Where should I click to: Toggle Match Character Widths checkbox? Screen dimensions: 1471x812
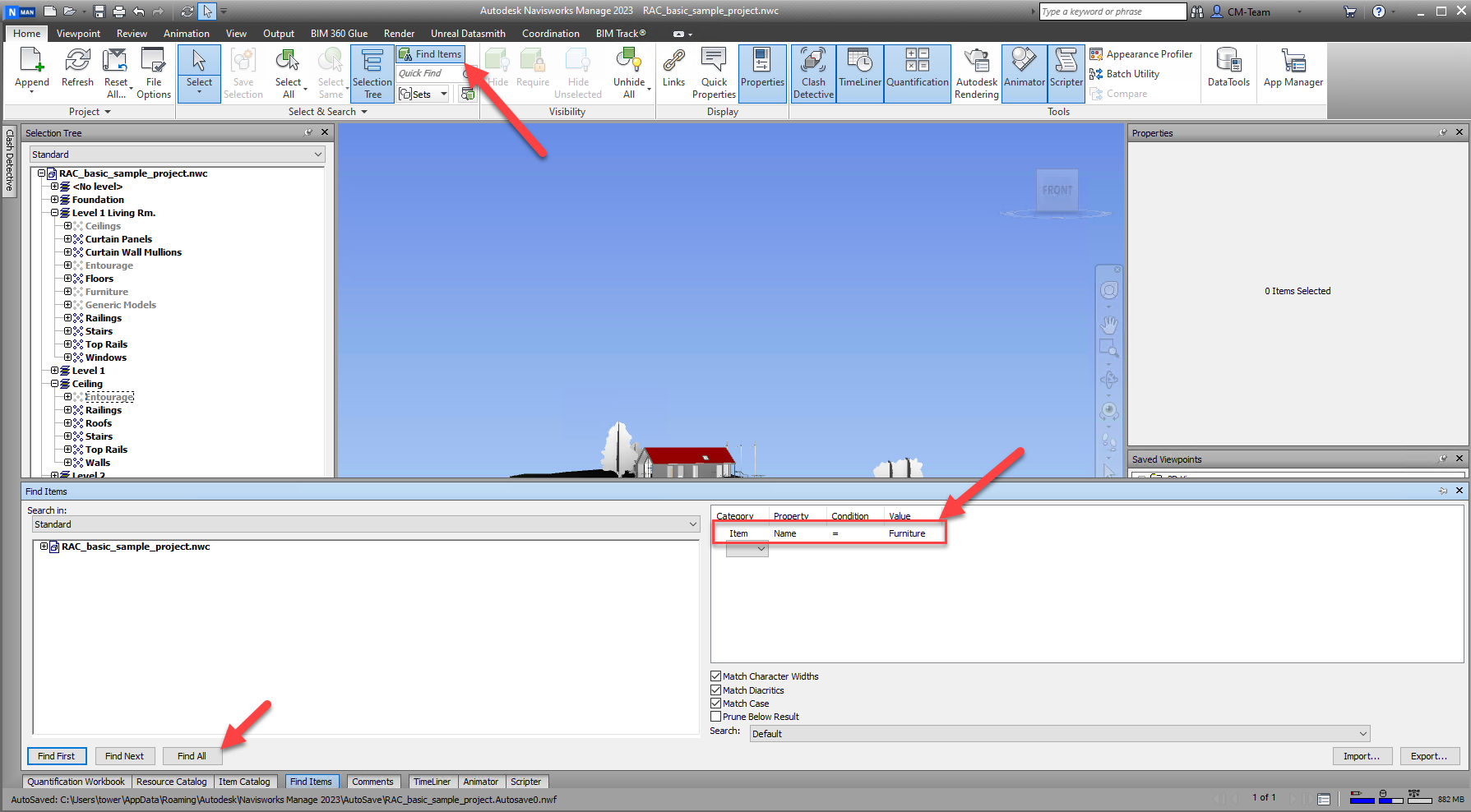715,676
